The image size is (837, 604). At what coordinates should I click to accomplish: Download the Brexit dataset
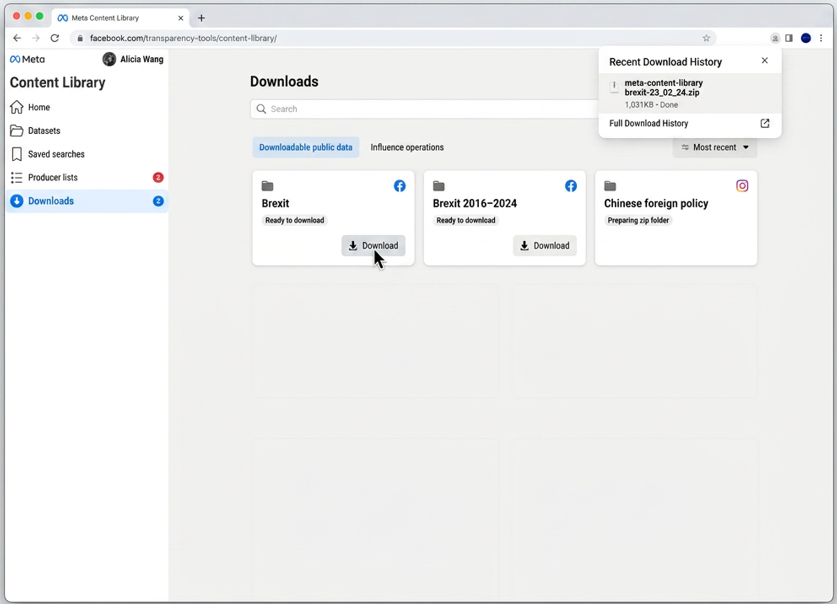pyautogui.click(x=374, y=245)
